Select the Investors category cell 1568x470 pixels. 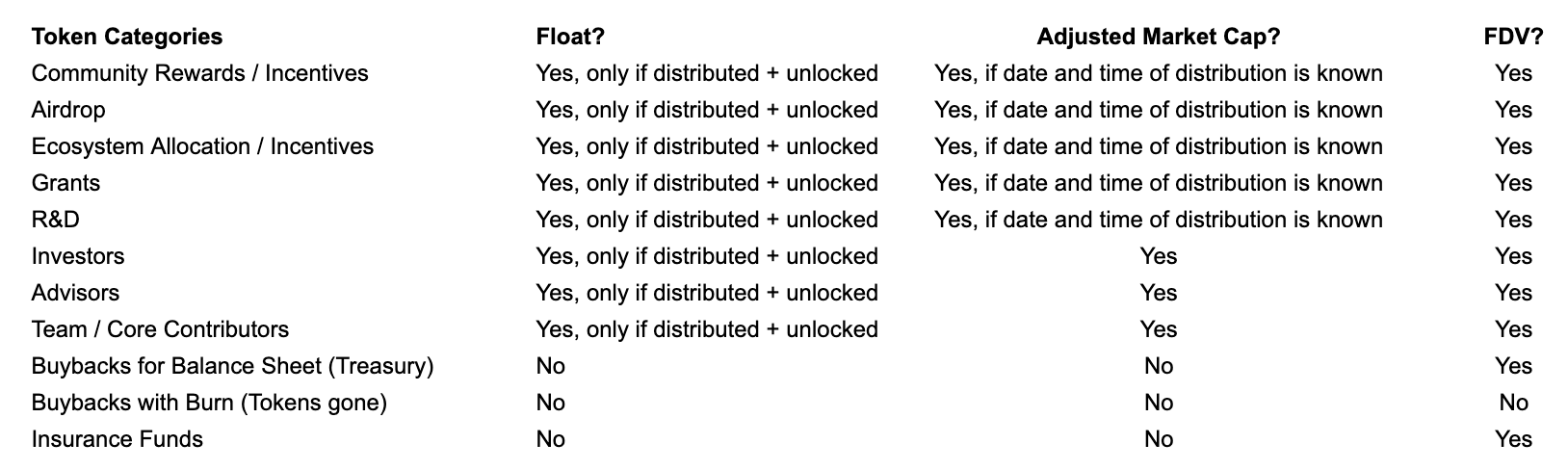[78, 256]
